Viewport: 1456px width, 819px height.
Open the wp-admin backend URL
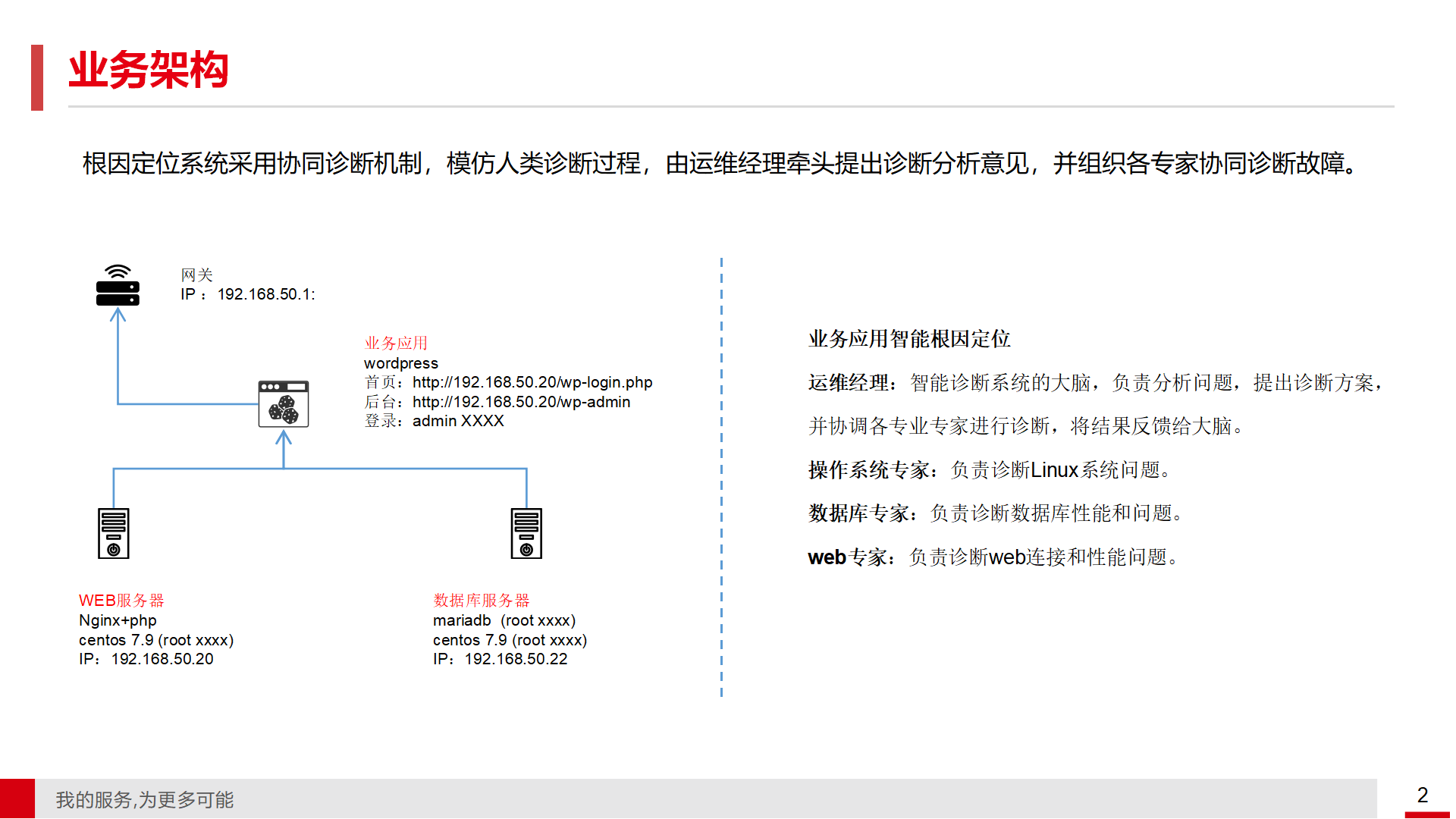pyautogui.click(x=521, y=402)
